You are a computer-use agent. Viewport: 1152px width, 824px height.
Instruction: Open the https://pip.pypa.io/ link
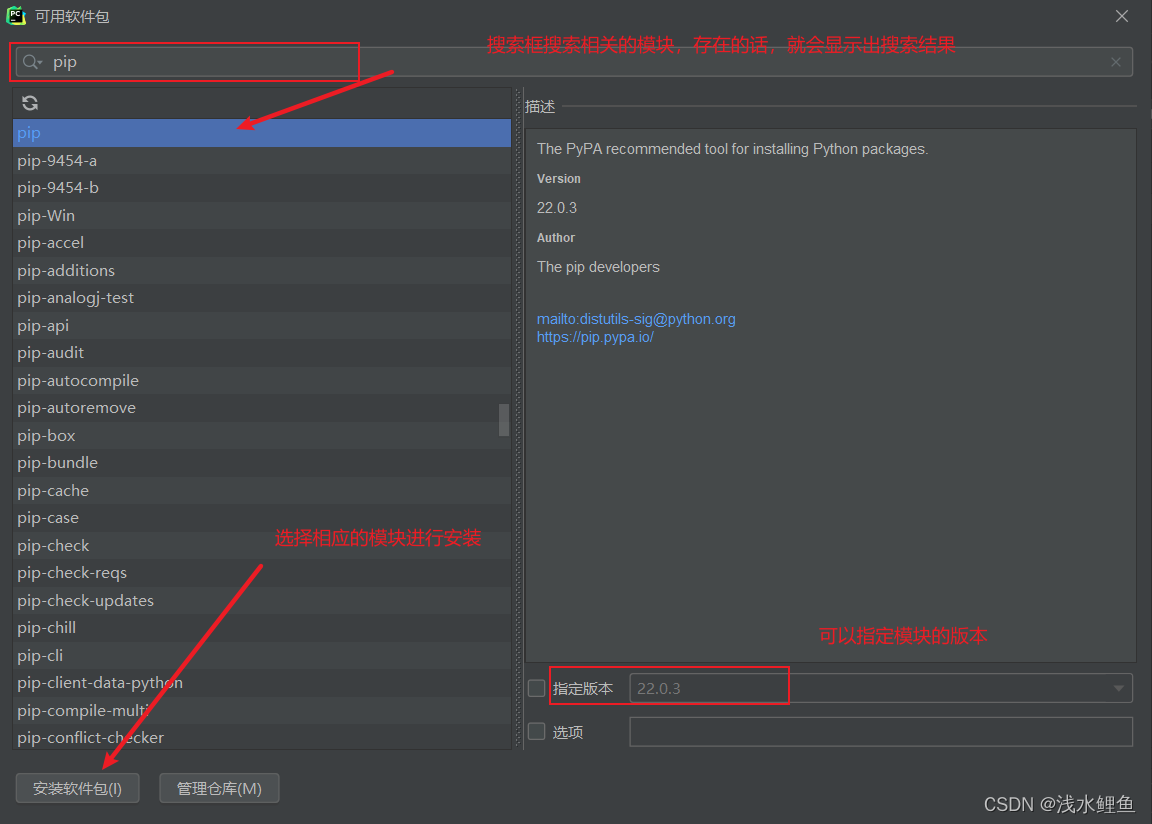[594, 337]
